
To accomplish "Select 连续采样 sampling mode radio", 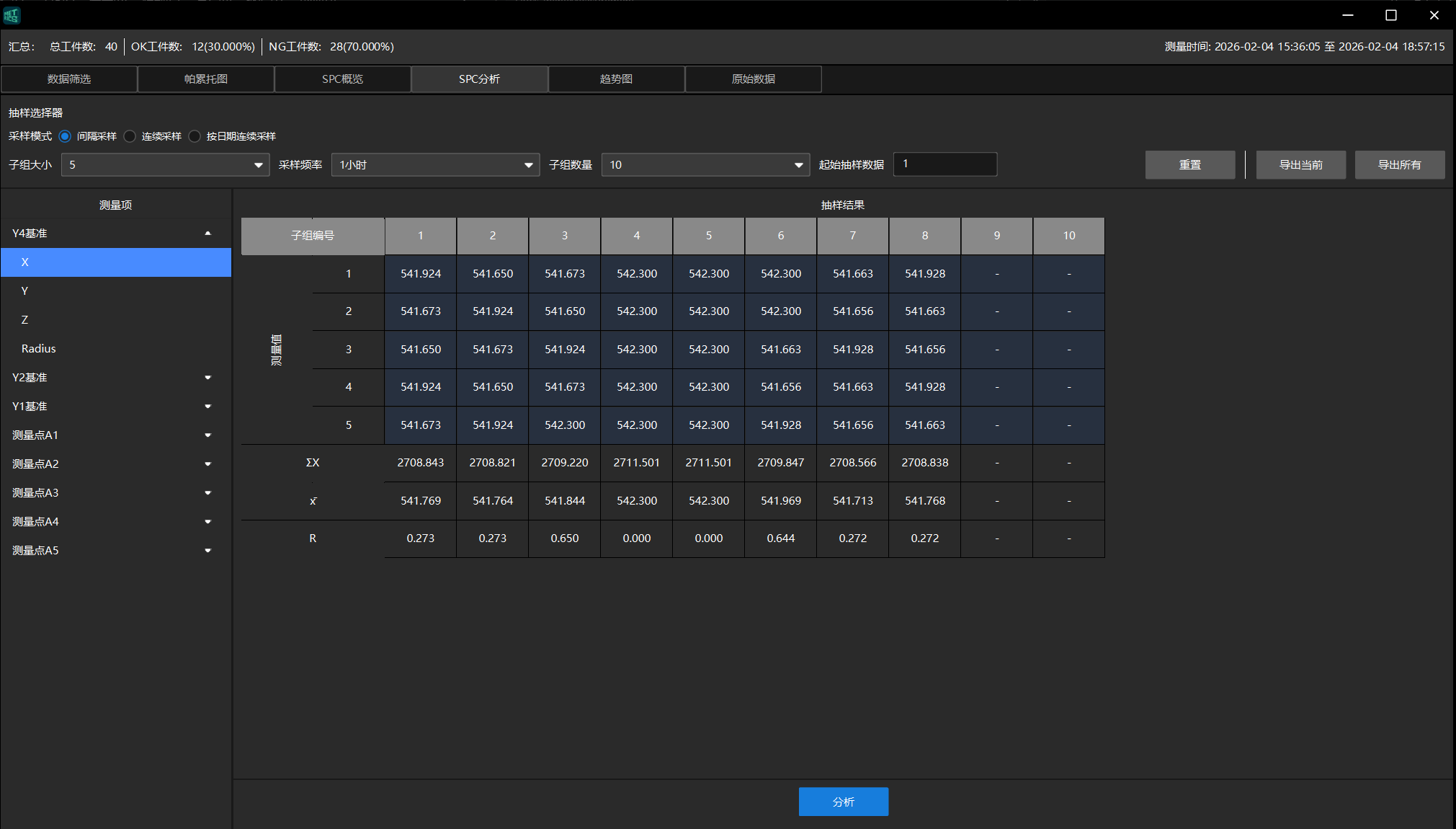I will [x=130, y=136].
